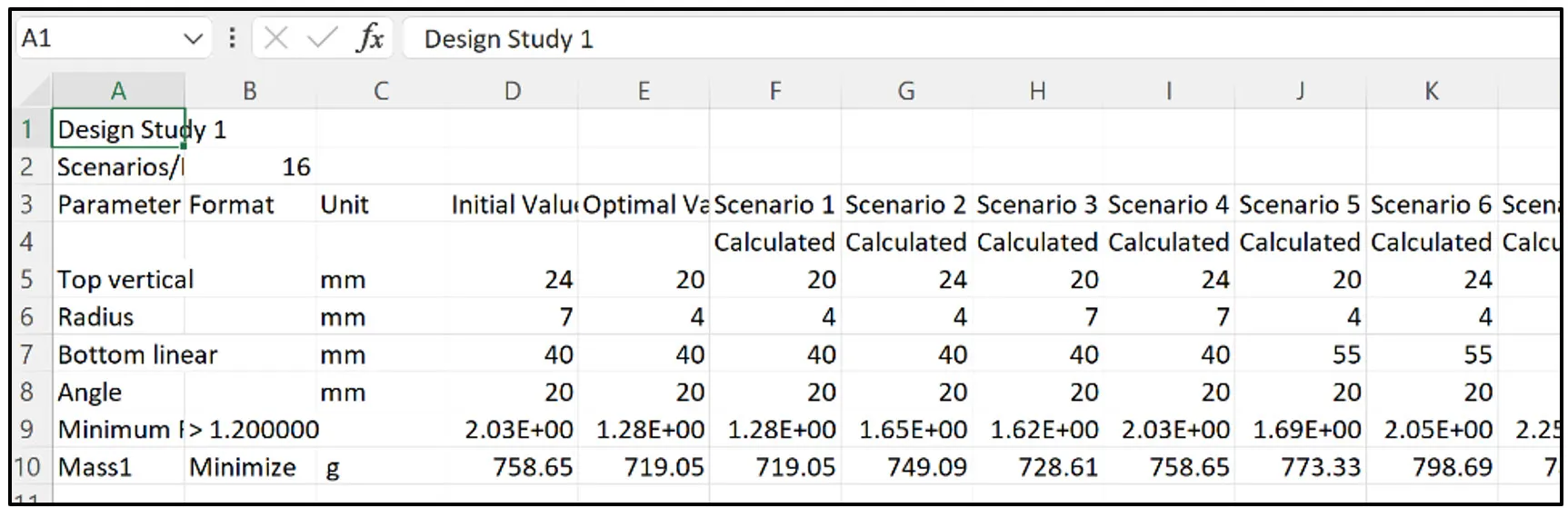Open the Name Box dropdown arrow
The height and width of the screenshot is (508, 1568).
tap(193, 39)
